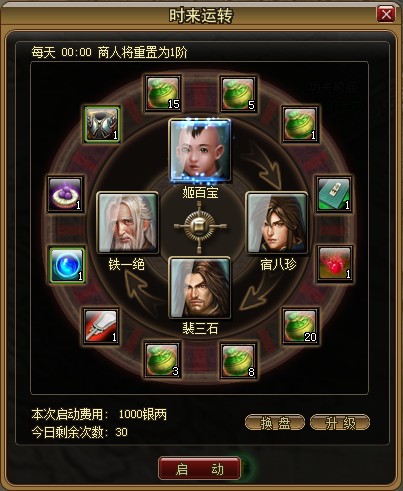Click the red fruit reward icon
403x491 pixels.
point(334,264)
